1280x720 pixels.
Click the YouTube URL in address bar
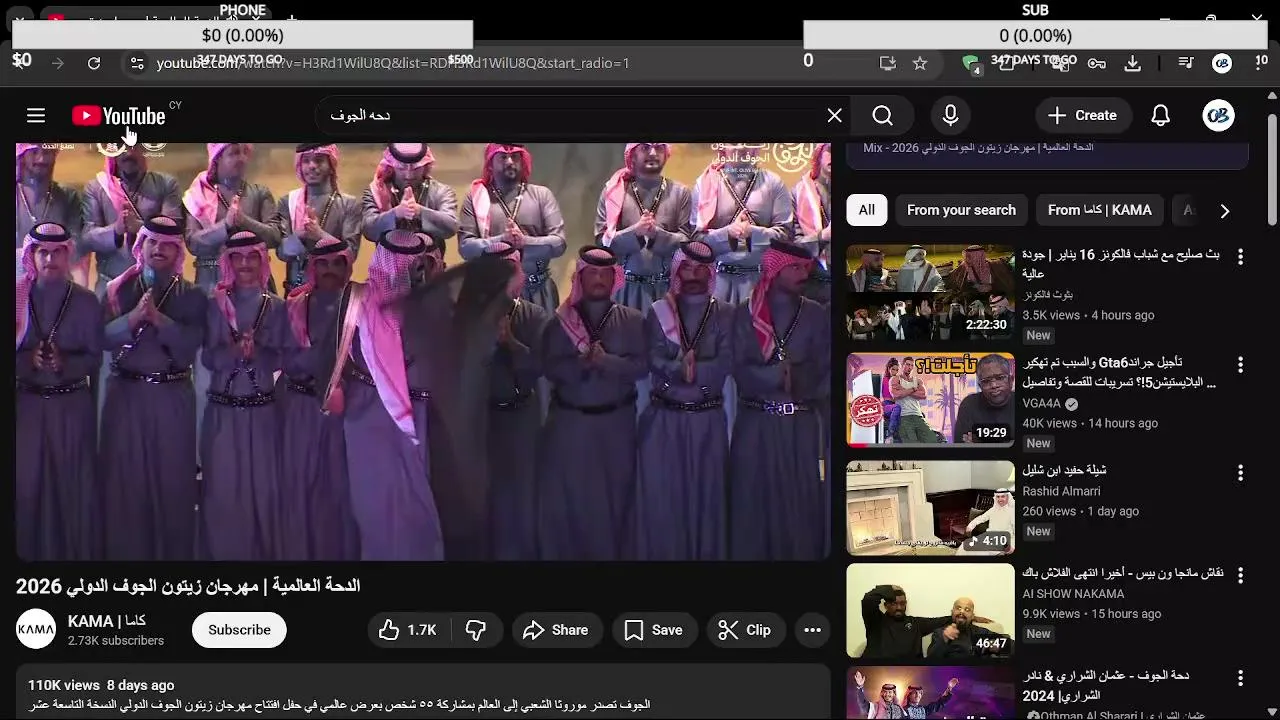click(x=393, y=63)
